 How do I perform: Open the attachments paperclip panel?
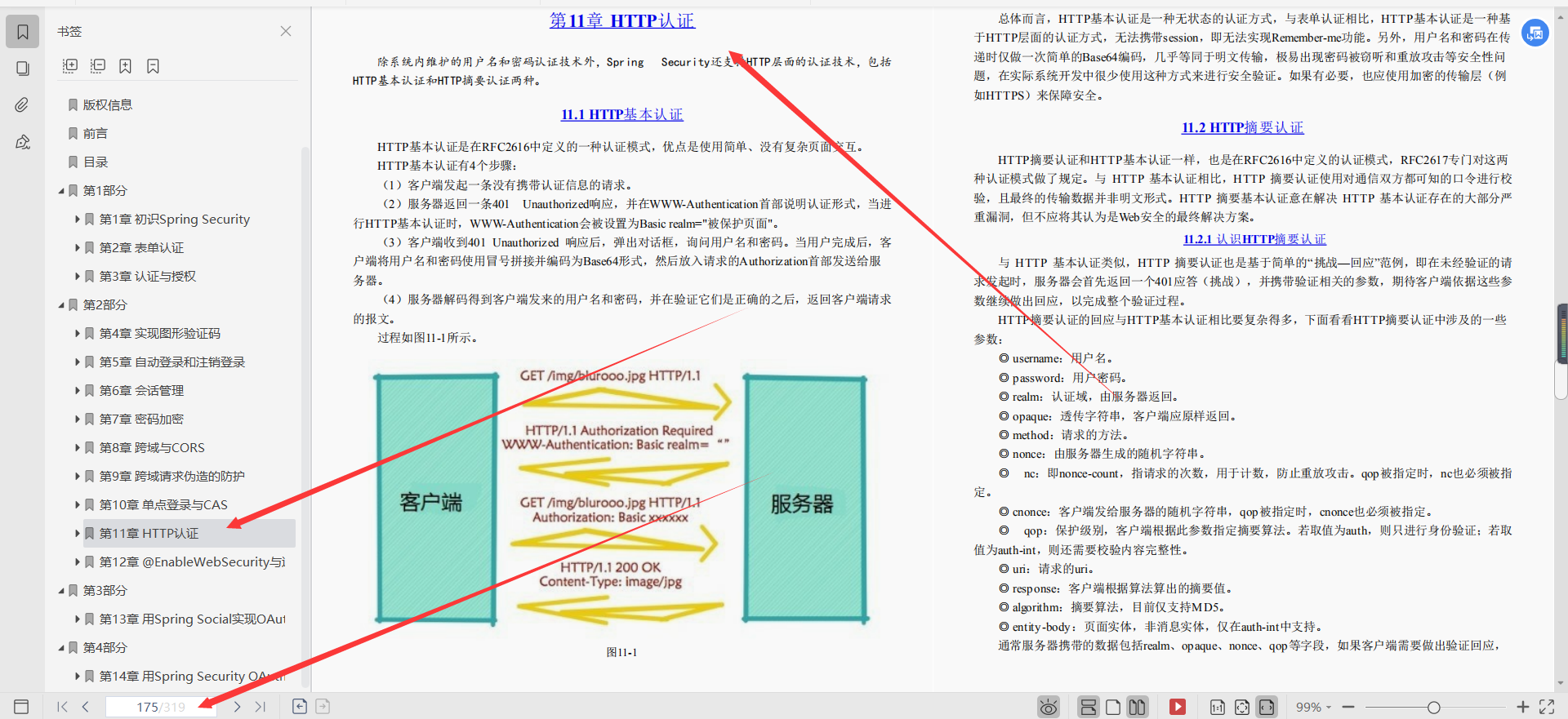(23, 104)
